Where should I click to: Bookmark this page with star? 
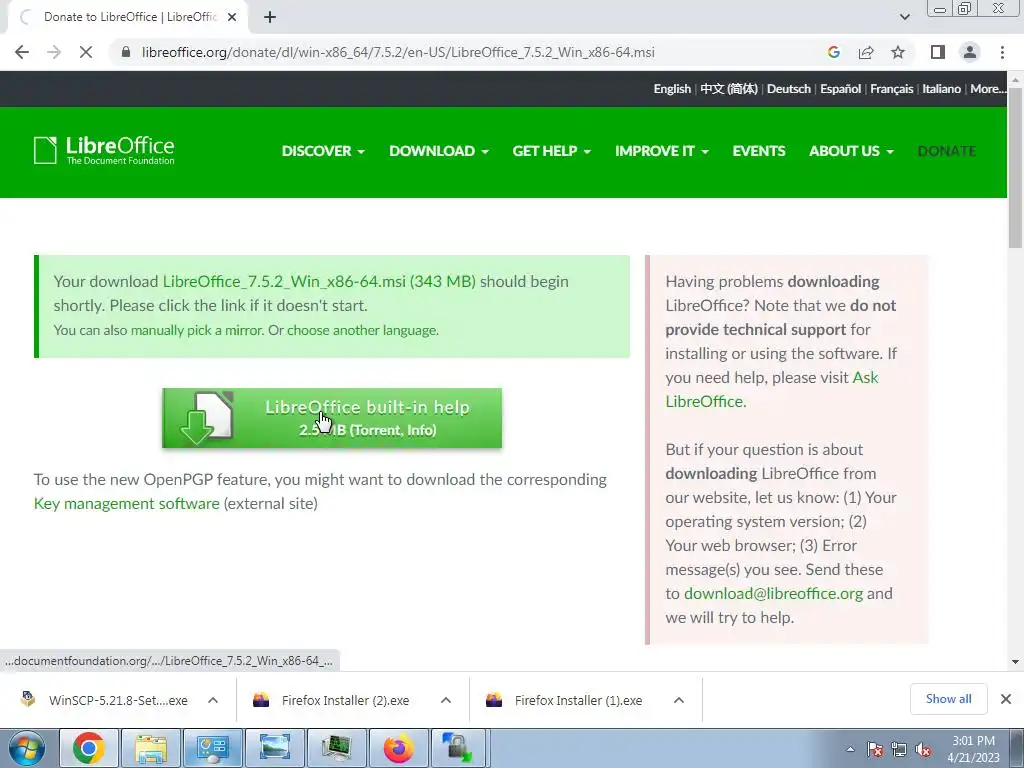[898, 52]
